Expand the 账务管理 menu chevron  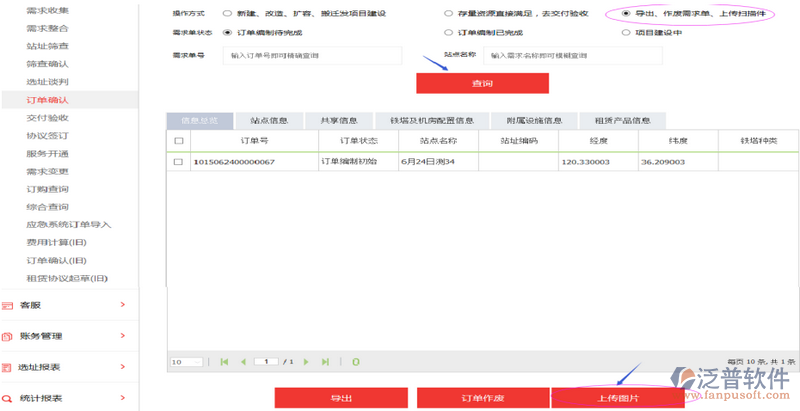tap(122, 336)
